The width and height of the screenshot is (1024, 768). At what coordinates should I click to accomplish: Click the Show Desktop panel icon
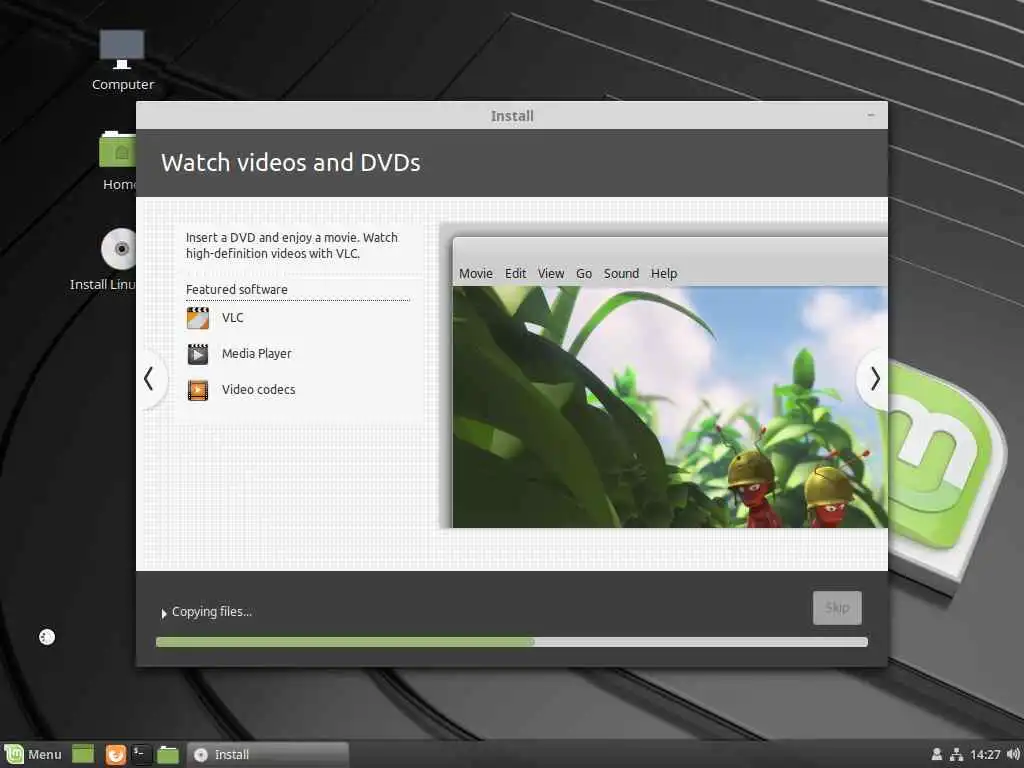click(83, 754)
